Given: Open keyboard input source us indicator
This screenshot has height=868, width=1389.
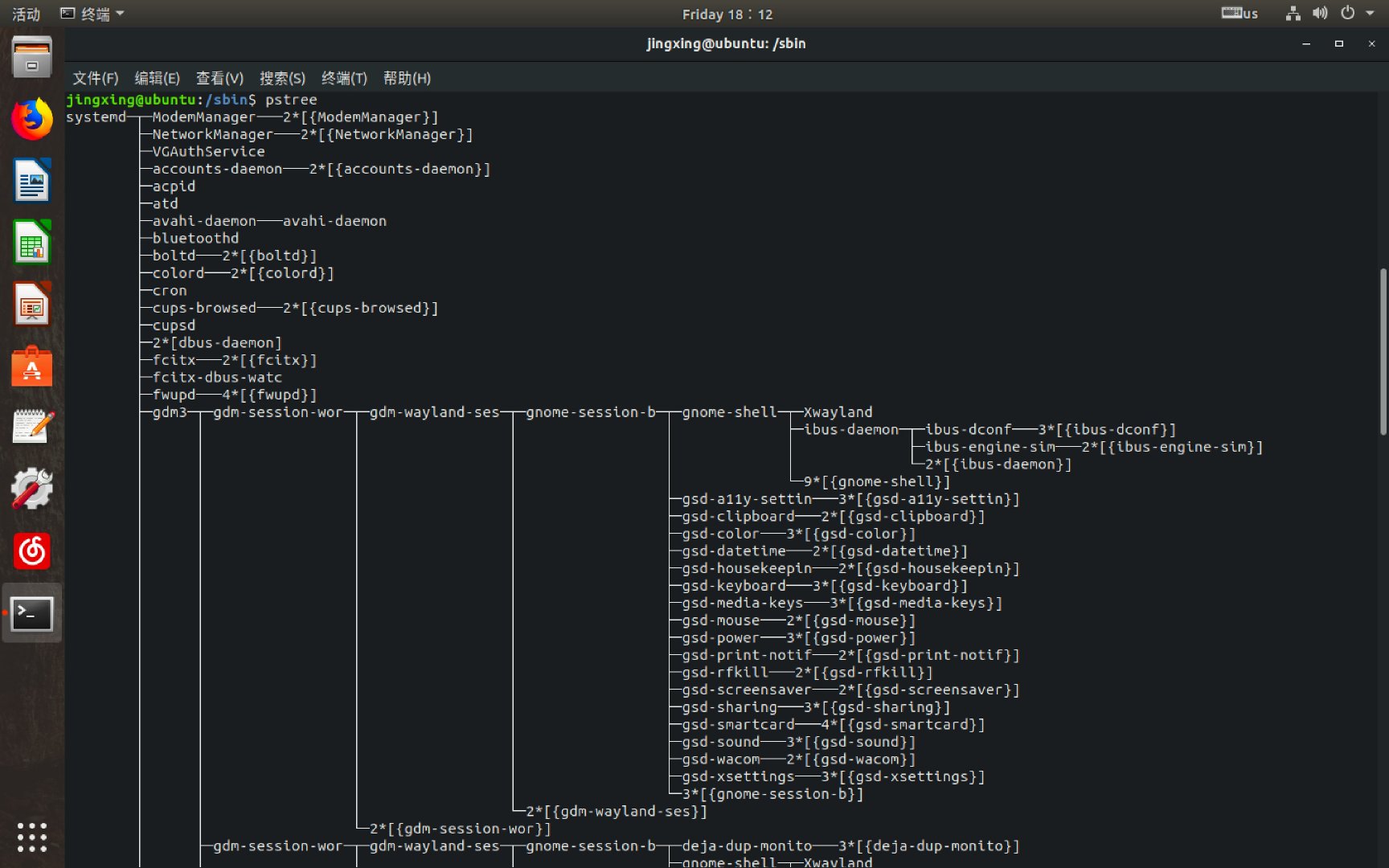Looking at the screenshot, I should click(1239, 14).
